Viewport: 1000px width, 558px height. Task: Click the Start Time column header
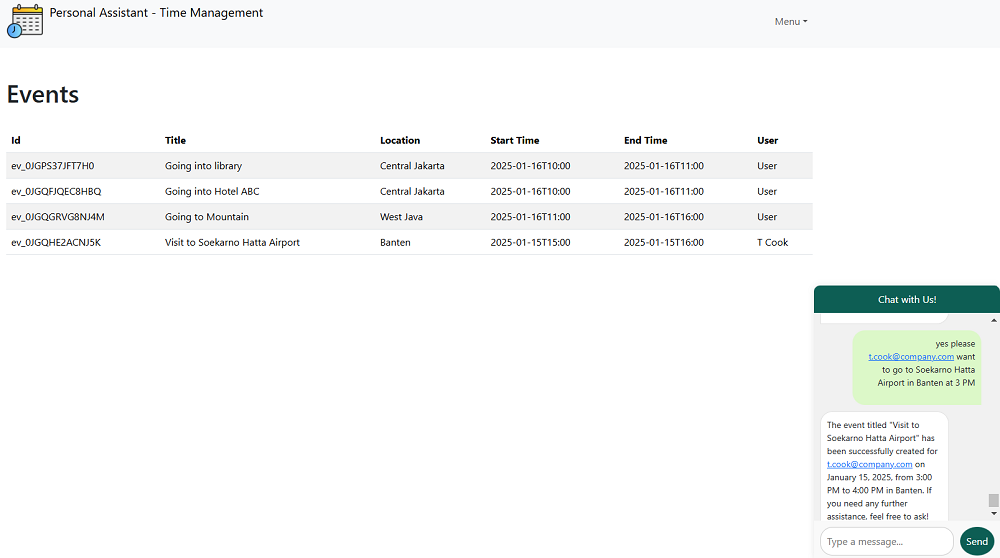click(x=514, y=140)
